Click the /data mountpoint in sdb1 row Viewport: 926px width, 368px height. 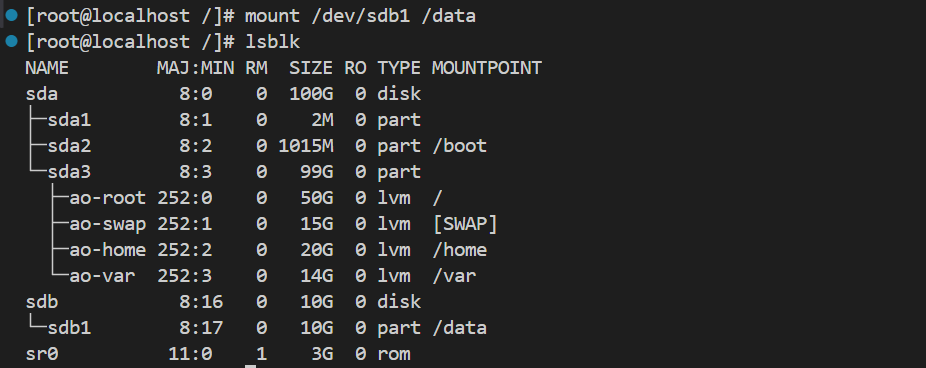(x=459, y=328)
